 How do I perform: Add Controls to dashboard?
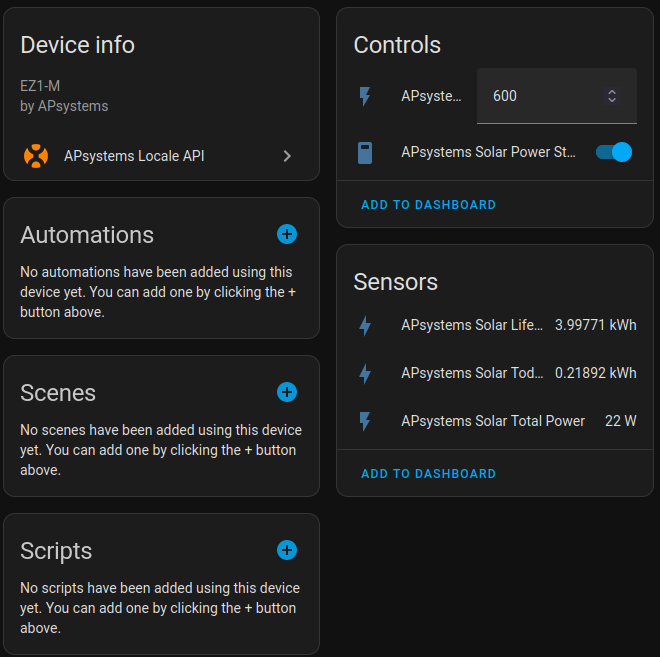pyautogui.click(x=428, y=205)
